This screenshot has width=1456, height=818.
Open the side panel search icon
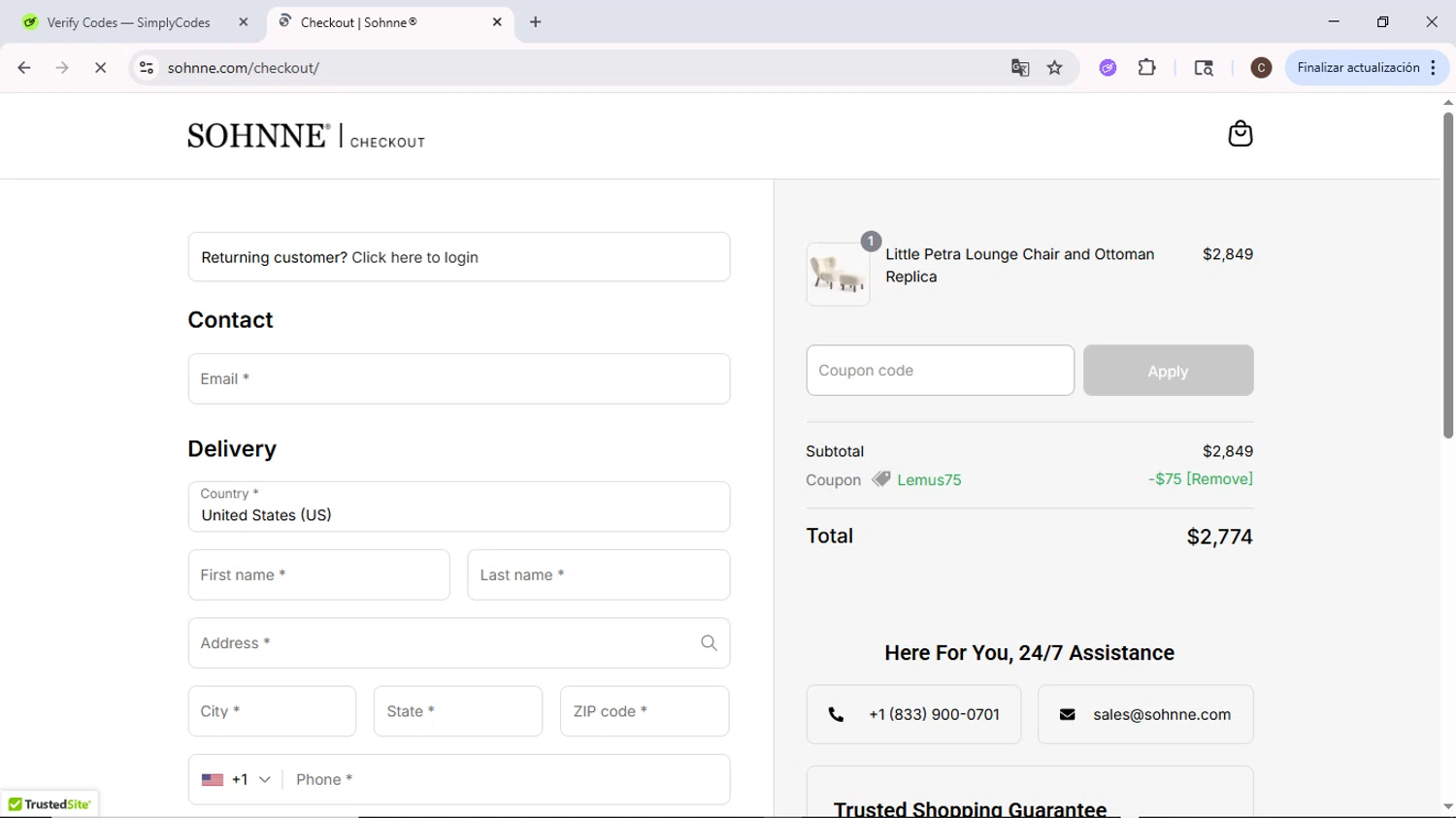tap(1203, 68)
